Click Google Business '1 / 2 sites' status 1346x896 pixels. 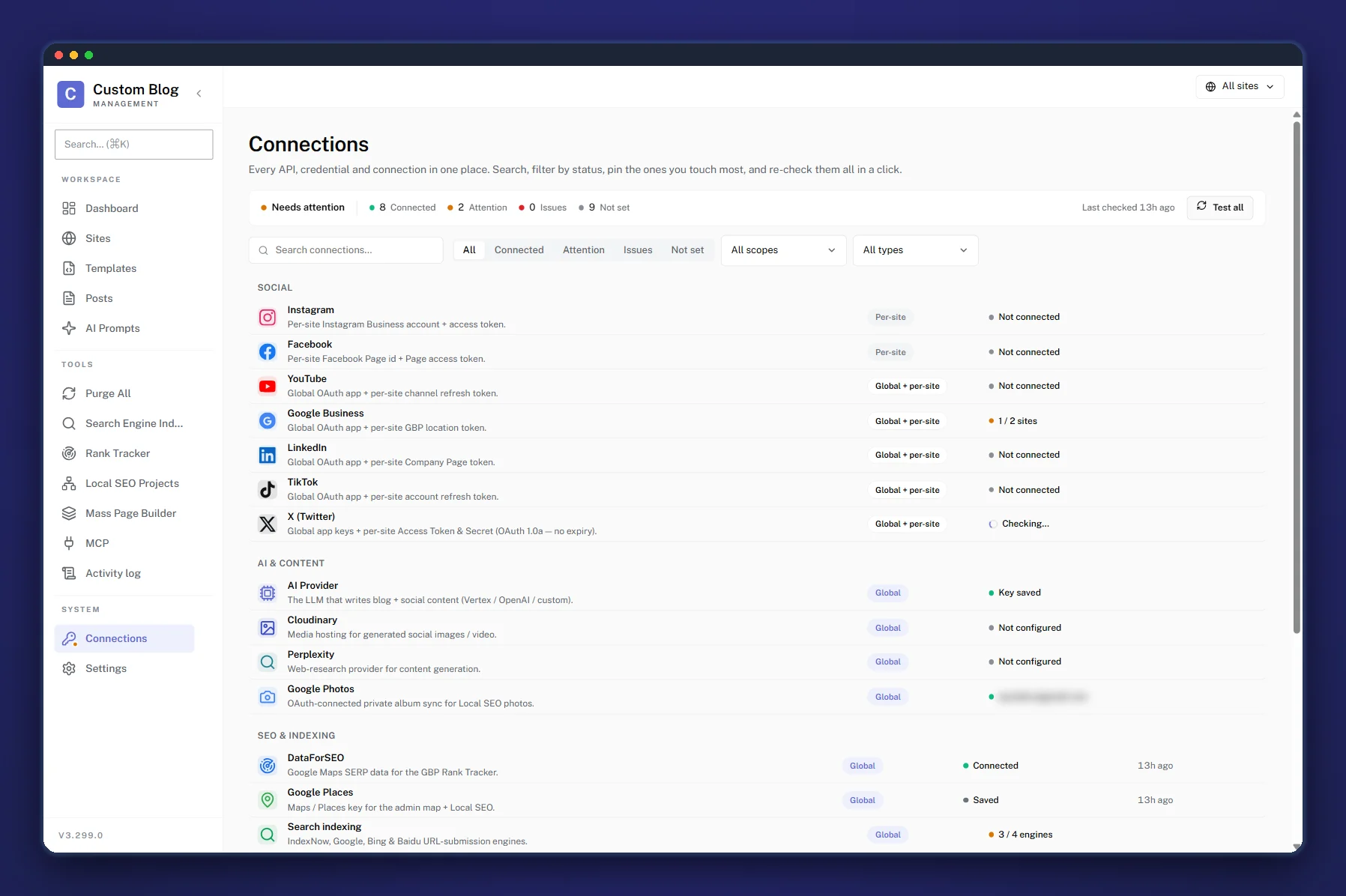point(1013,421)
